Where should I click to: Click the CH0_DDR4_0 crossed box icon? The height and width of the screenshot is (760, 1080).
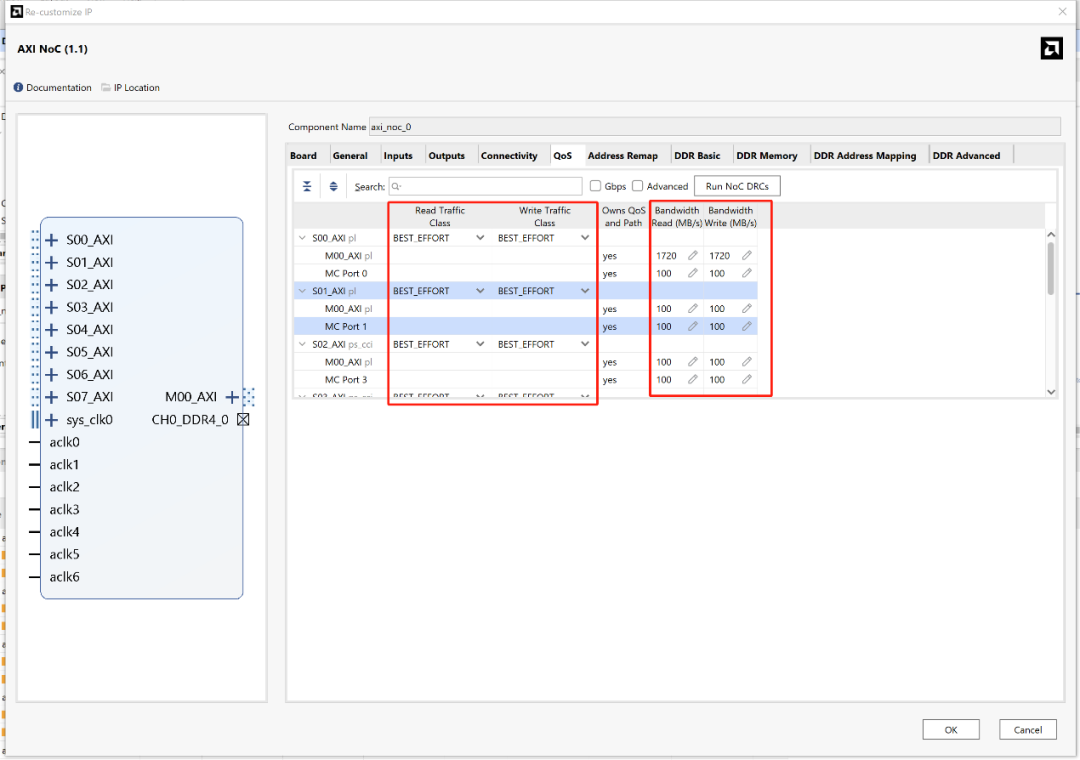pos(242,420)
